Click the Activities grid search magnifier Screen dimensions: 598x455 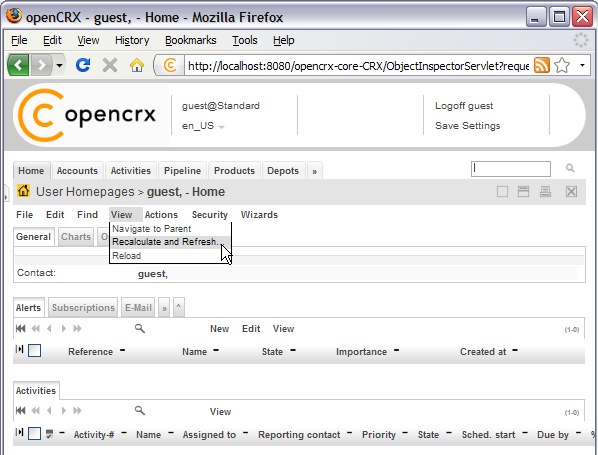[x=140, y=410]
